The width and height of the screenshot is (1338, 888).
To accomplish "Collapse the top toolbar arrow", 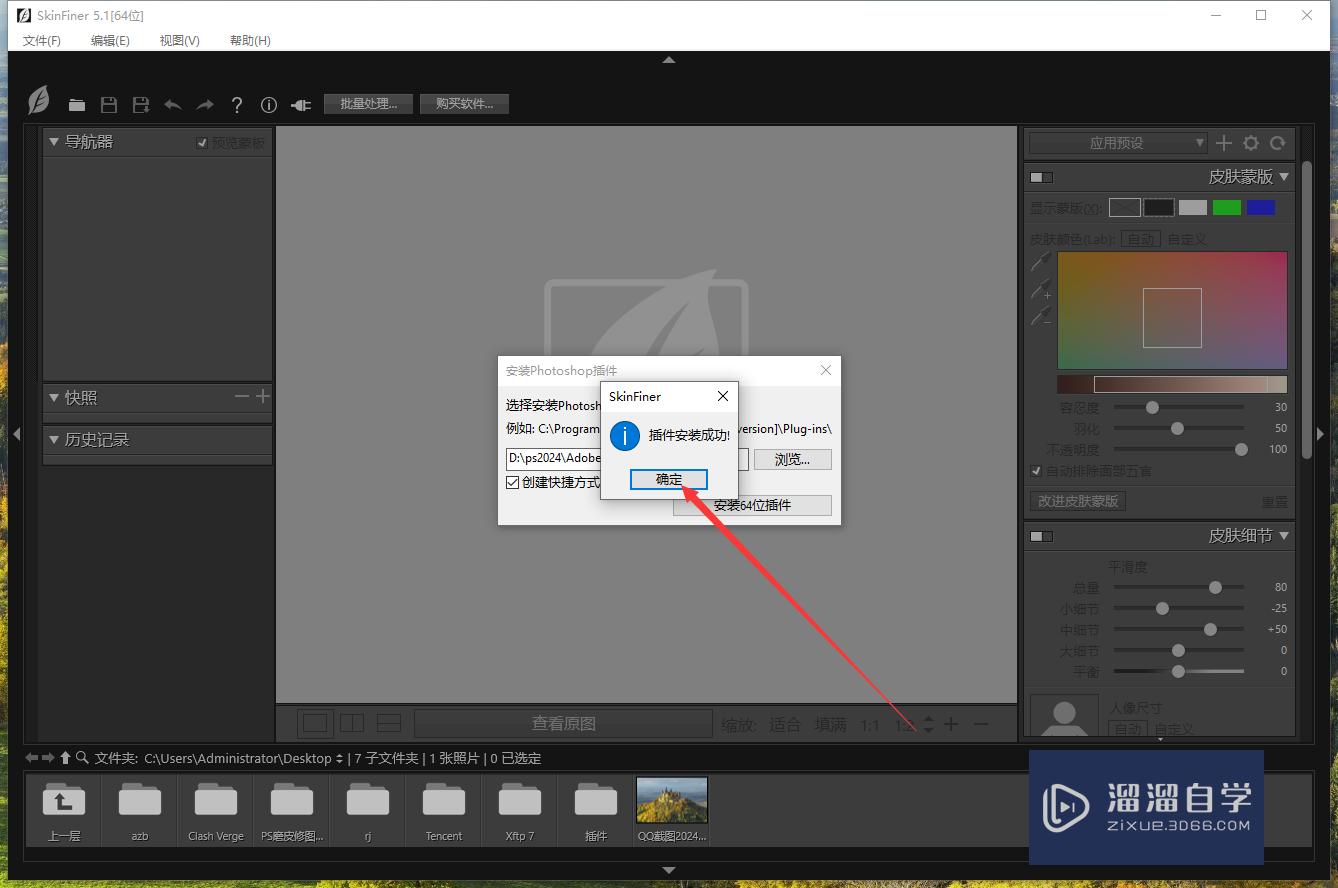I will point(669,60).
